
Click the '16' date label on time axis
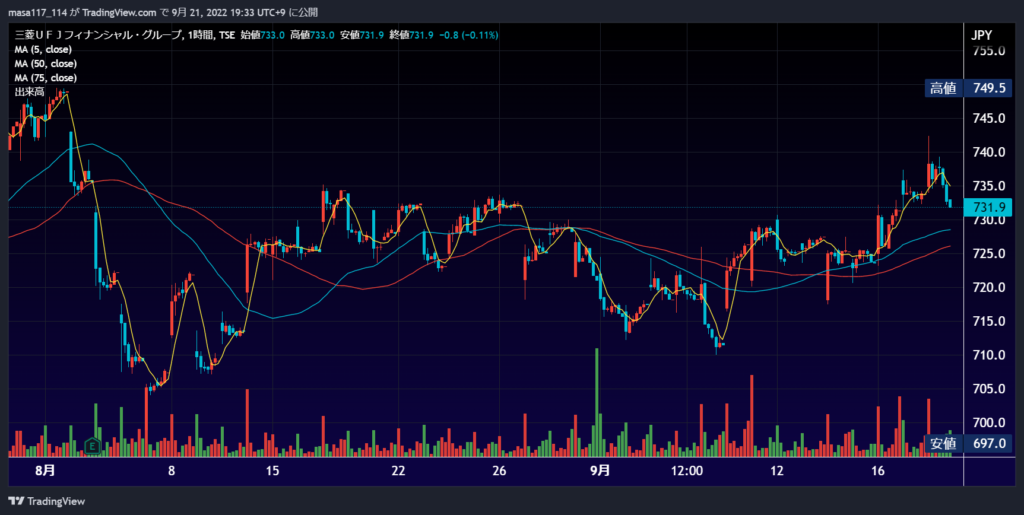pos(878,471)
